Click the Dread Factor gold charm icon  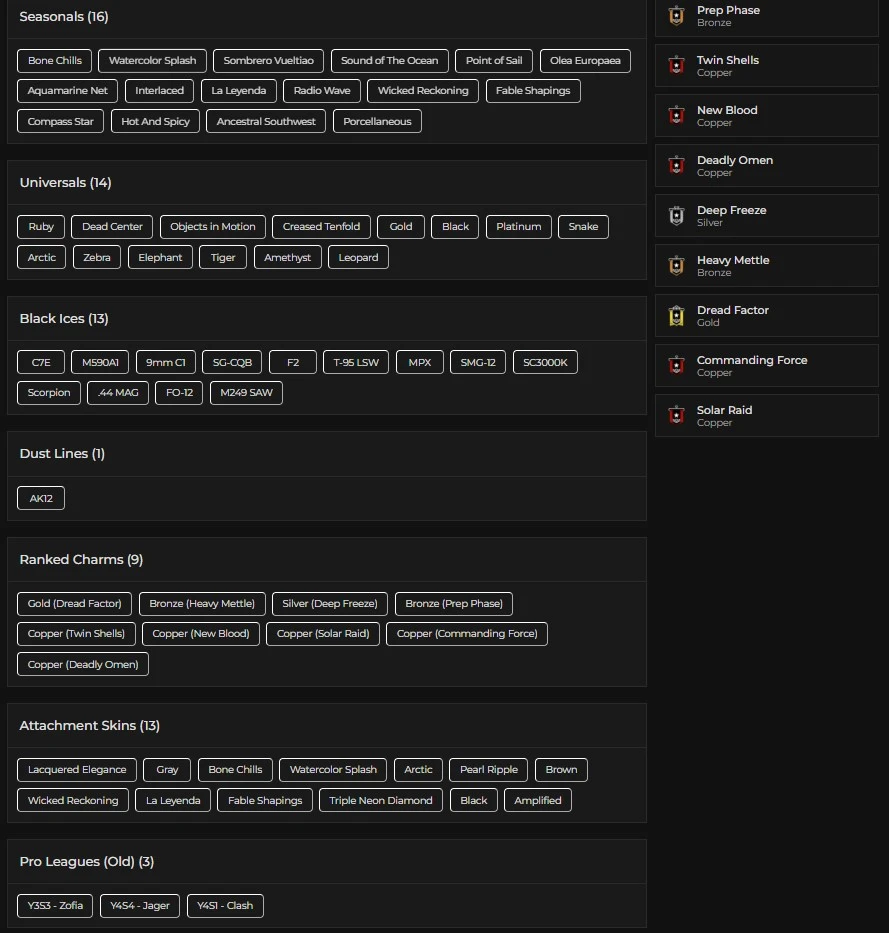pyautogui.click(x=676, y=316)
